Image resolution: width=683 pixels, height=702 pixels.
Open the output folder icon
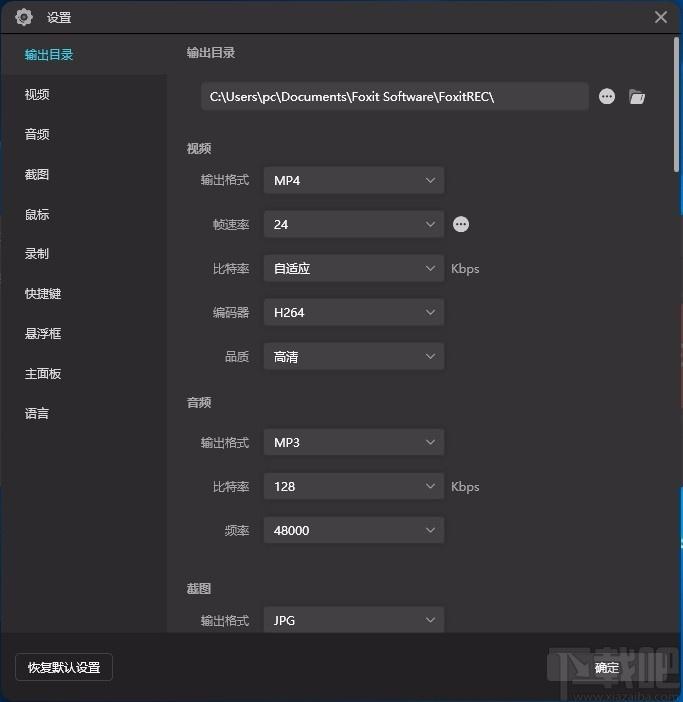coord(636,96)
